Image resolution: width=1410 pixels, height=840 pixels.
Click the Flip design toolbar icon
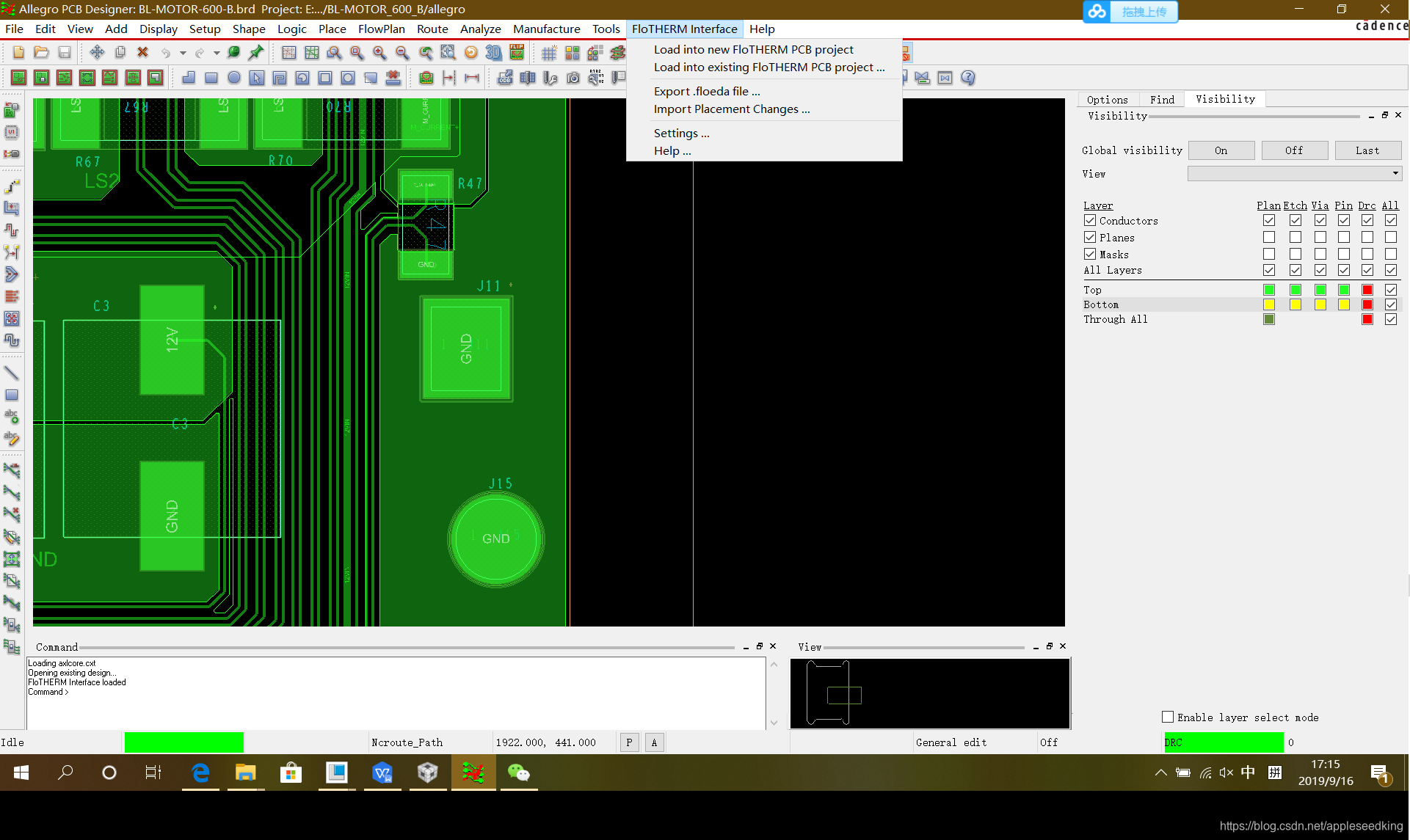point(517,53)
